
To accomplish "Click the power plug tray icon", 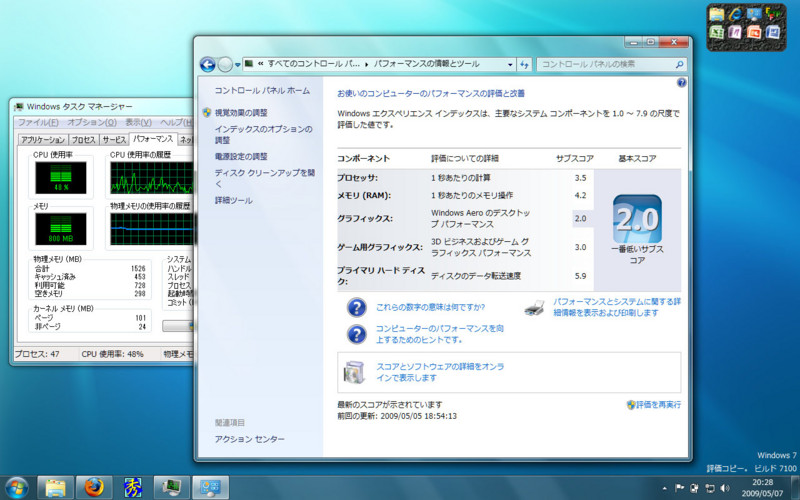I will pyautogui.click(x=694, y=488).
